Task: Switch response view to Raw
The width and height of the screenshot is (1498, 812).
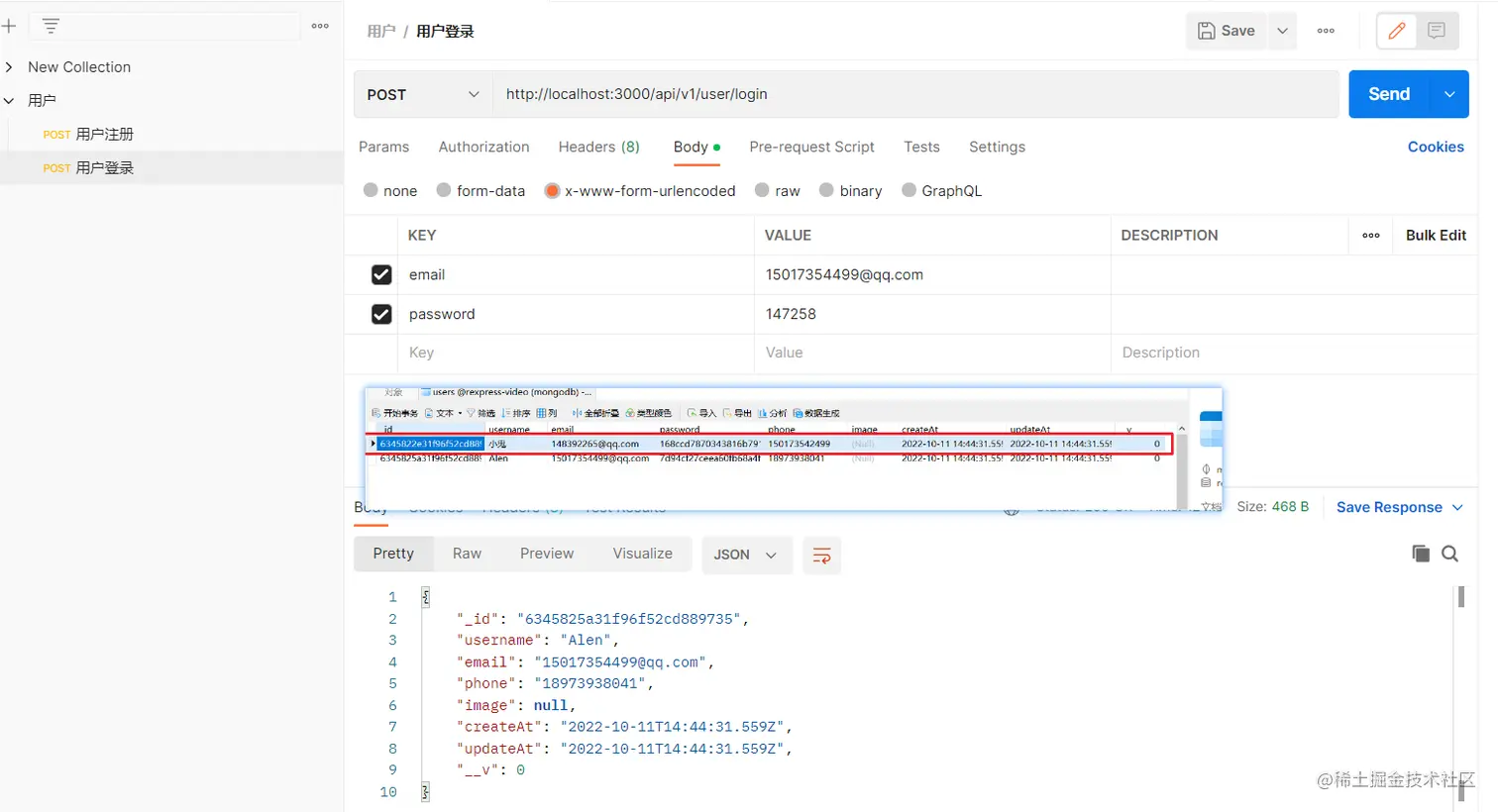Action: (467, 554)
